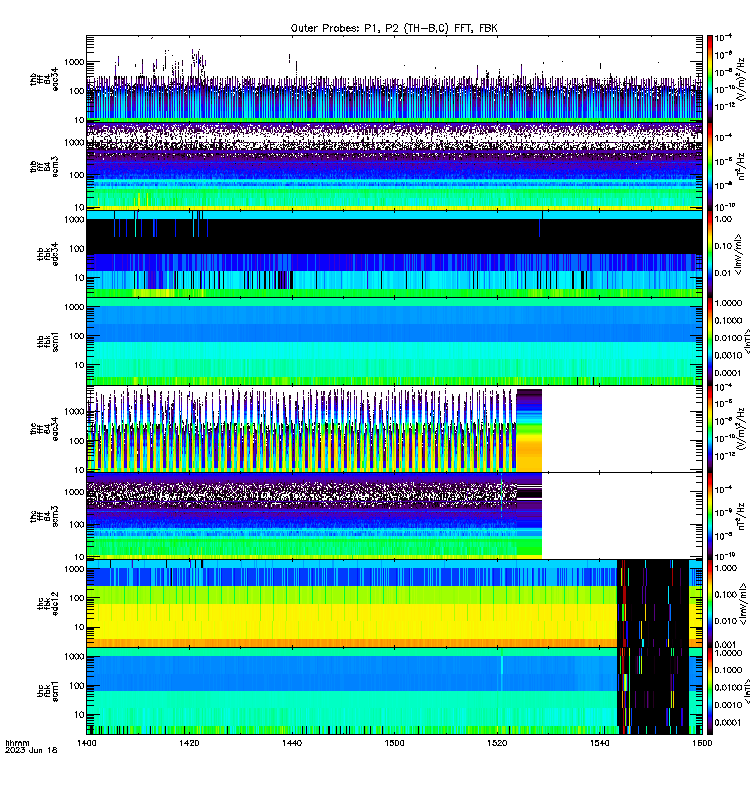This screenshot has width=750, height=800.
Task: Click inside the thb fff eac34 spectrogram panel
Action: (394, 78)
